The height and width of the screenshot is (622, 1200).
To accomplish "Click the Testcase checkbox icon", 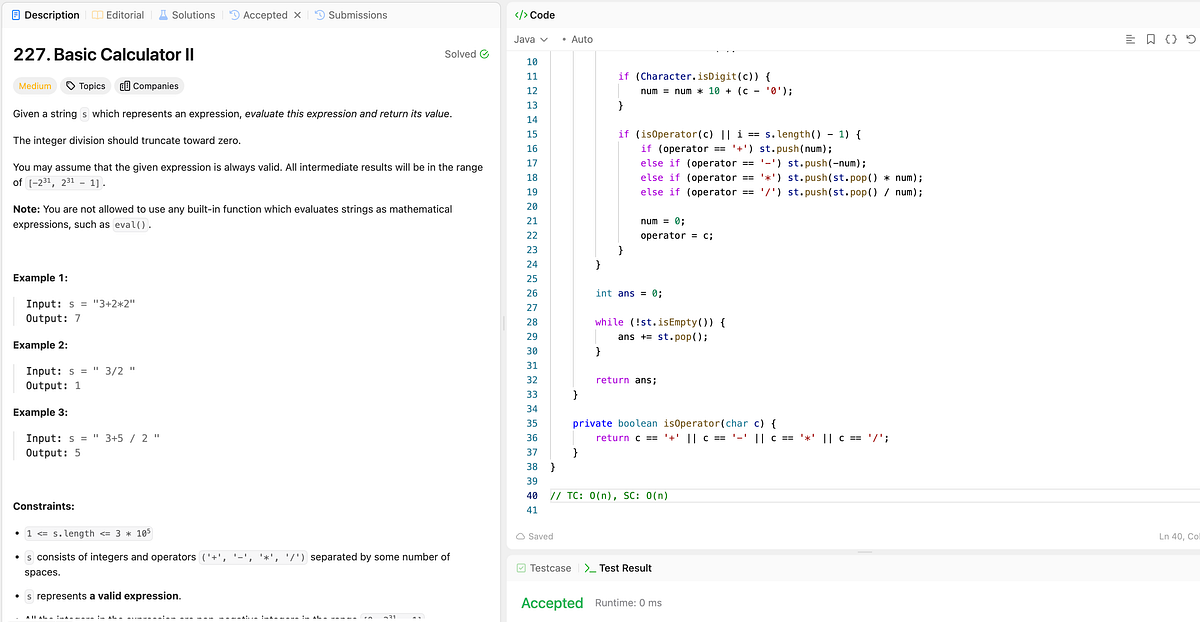I will [x=520, y=567].
